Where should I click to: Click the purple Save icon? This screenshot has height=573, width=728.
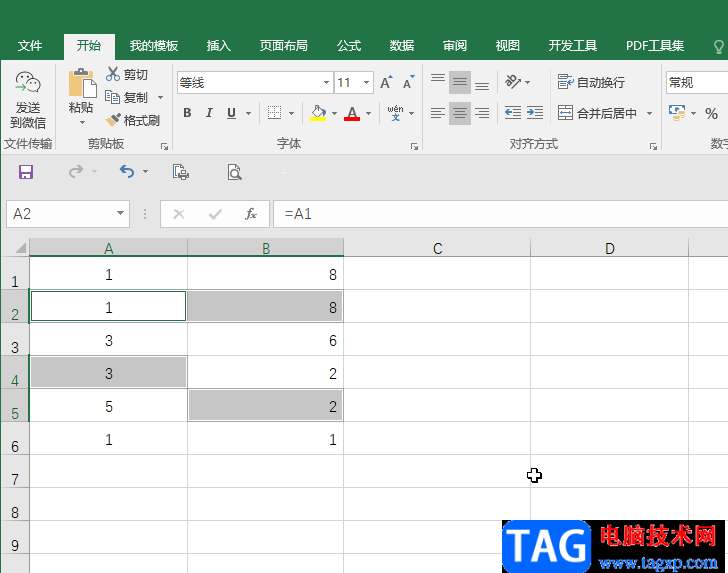(26, 172)
